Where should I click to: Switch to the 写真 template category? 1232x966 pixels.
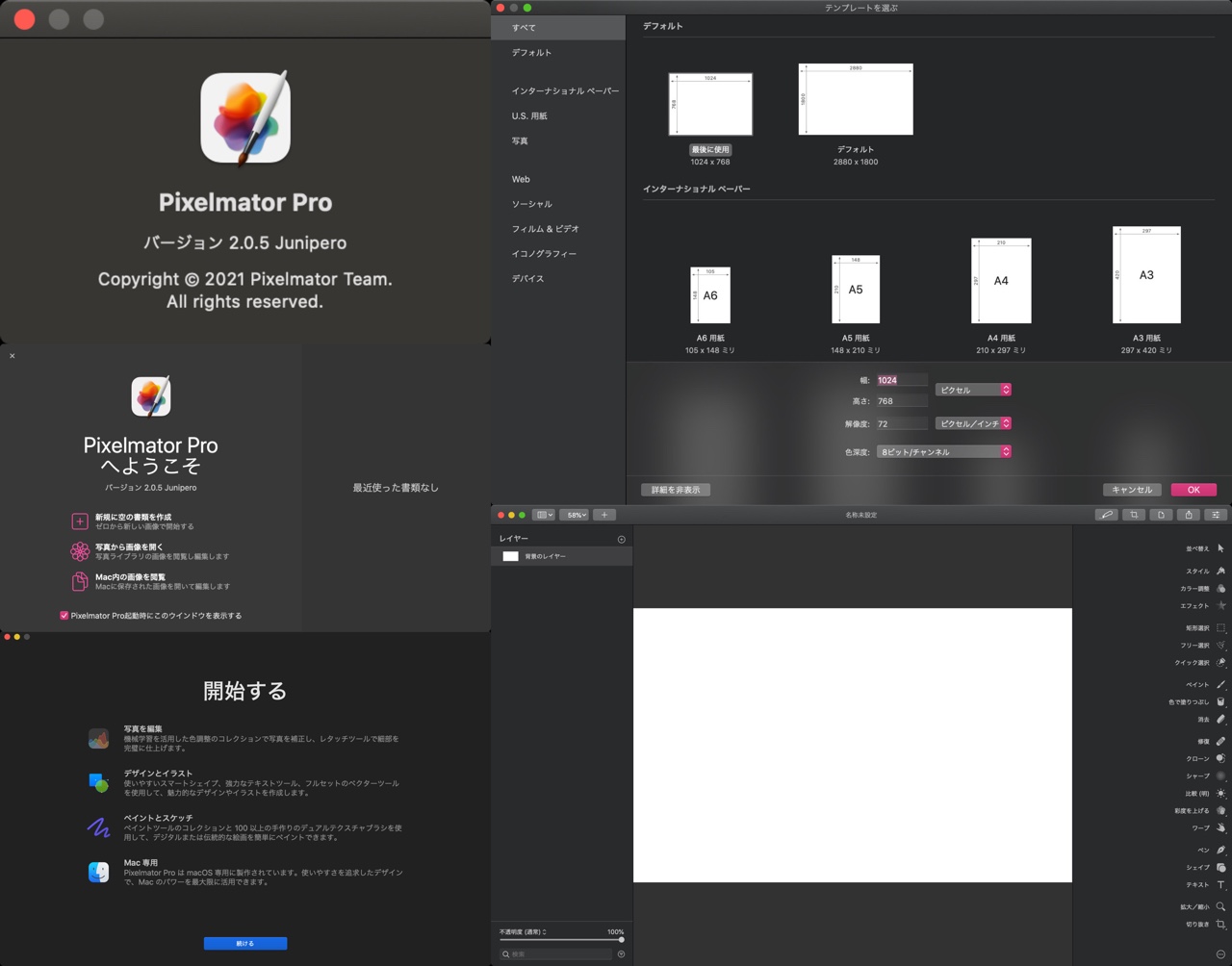[x=520, y=141]
